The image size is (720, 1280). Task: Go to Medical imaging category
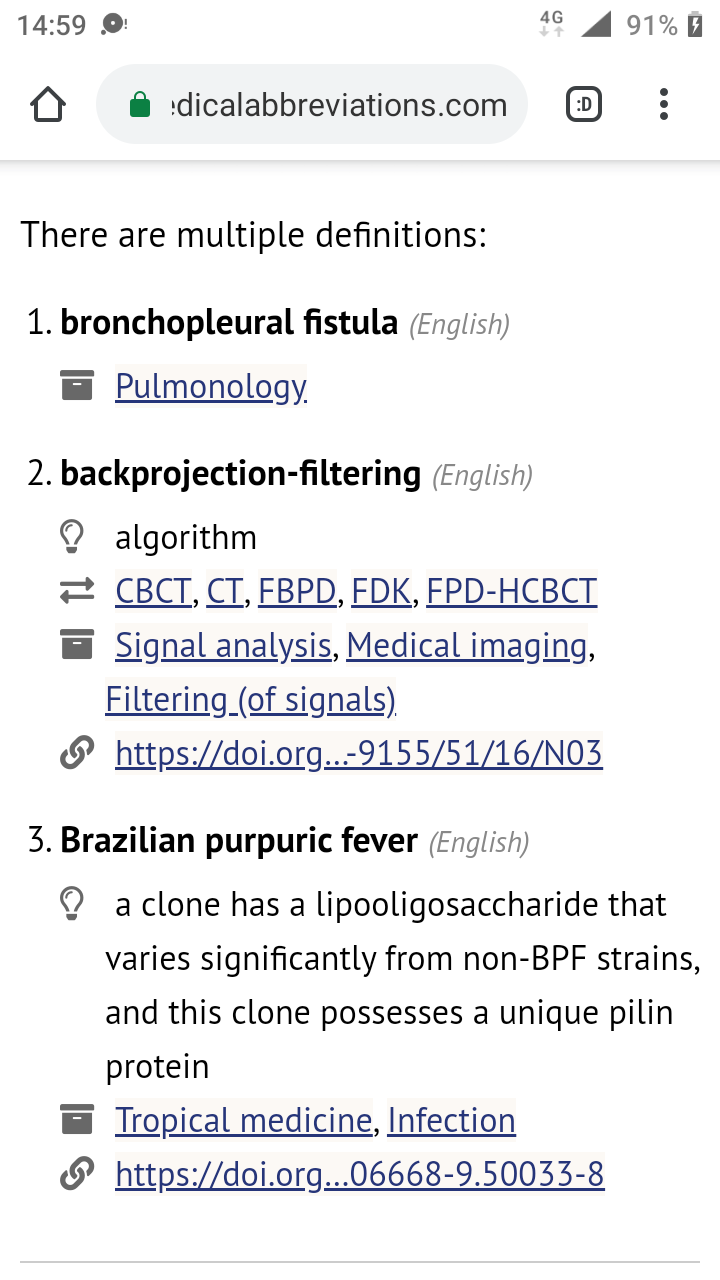467,646
